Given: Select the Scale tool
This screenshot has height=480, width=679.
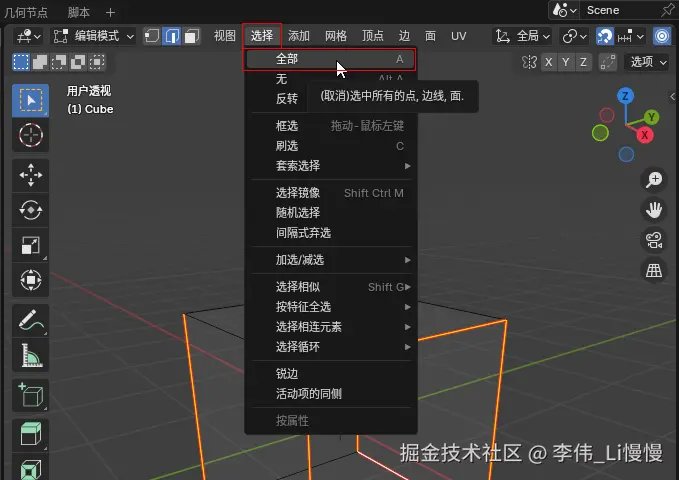Looking at the screenshot, I should [x=30, y=245].
